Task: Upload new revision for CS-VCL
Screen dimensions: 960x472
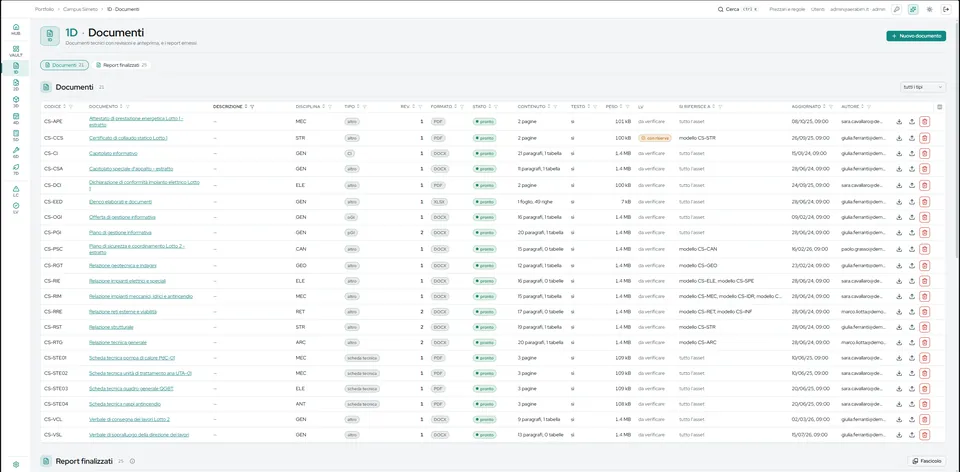Action: tap(912, 419)
